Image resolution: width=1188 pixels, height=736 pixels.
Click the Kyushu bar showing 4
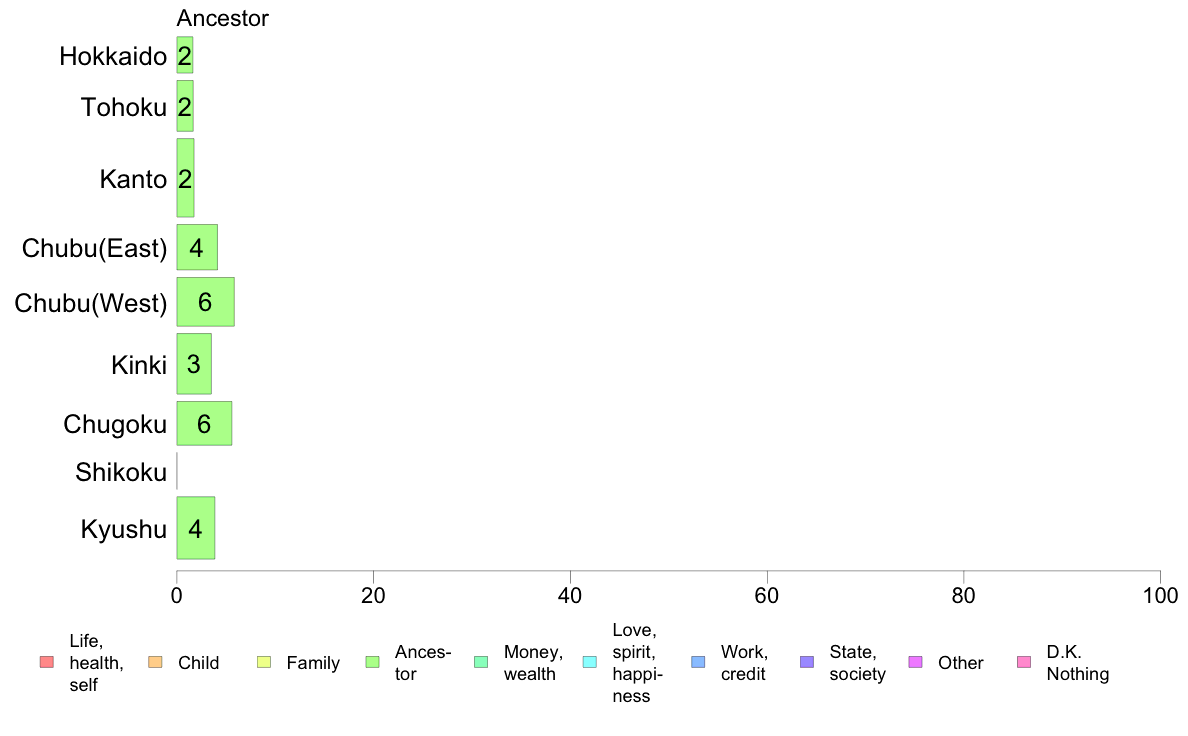tap(195, 528)
